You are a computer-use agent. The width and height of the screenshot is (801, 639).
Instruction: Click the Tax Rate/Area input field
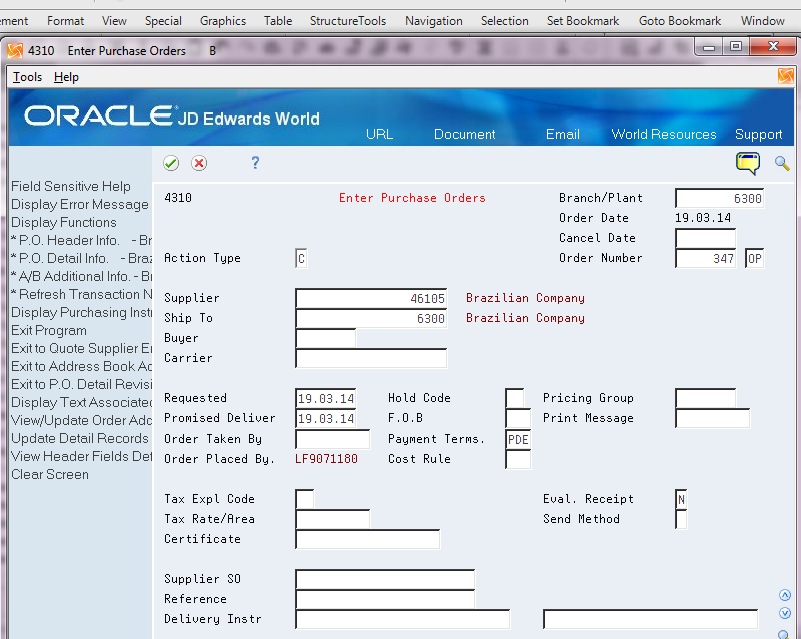(x=333, y=519)
